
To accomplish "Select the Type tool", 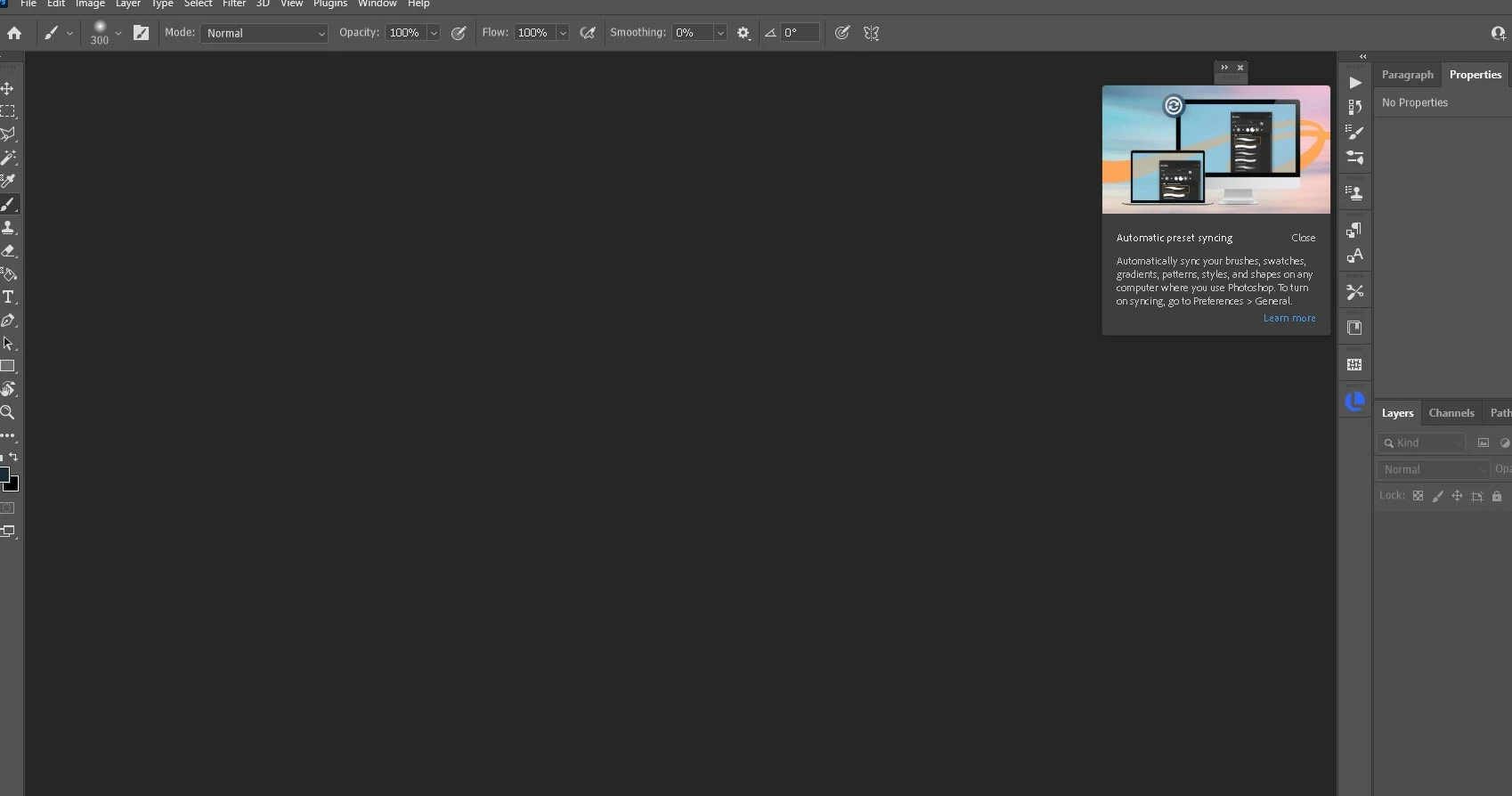I will 7,296.
